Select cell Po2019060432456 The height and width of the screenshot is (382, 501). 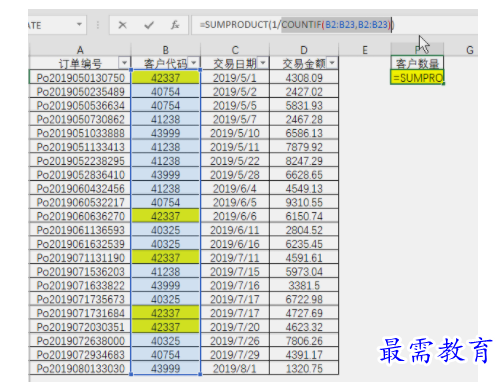80,188
